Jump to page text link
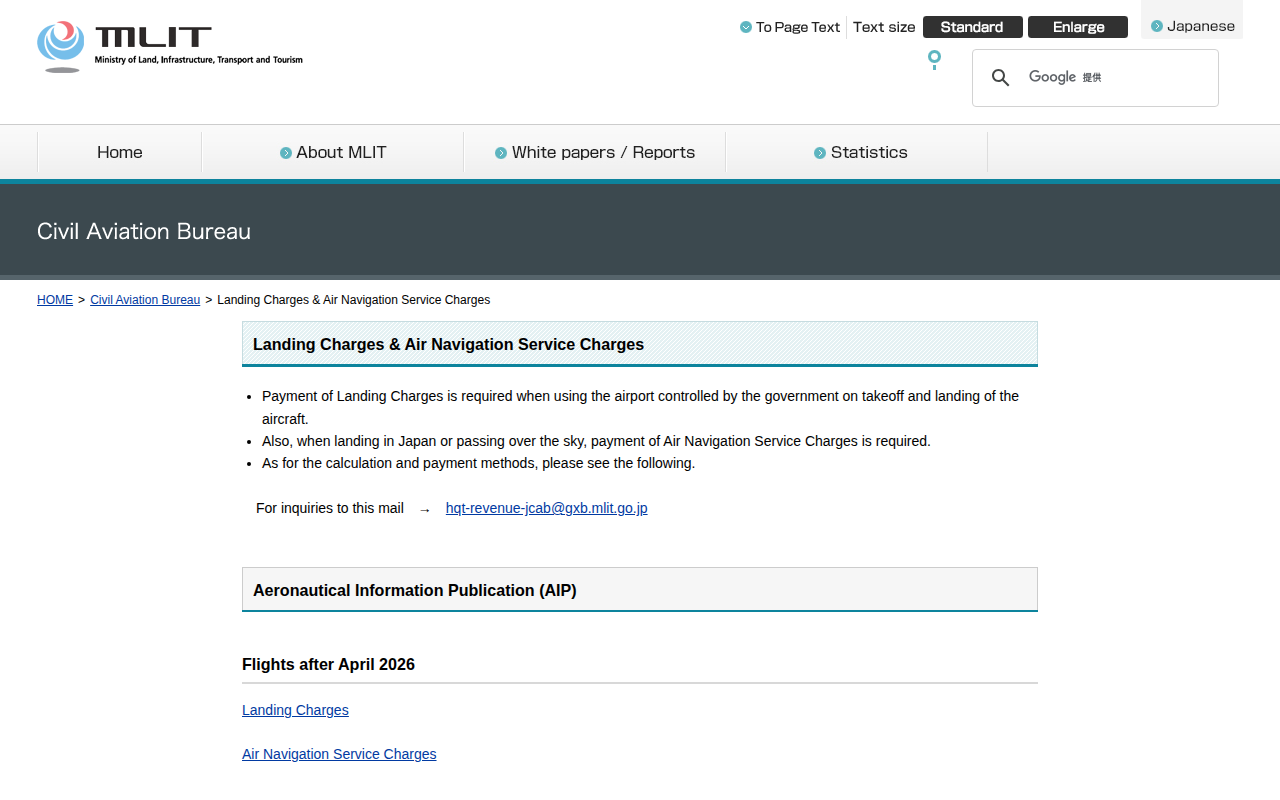This screenshot has height=800, width=1280. point(790,27)
